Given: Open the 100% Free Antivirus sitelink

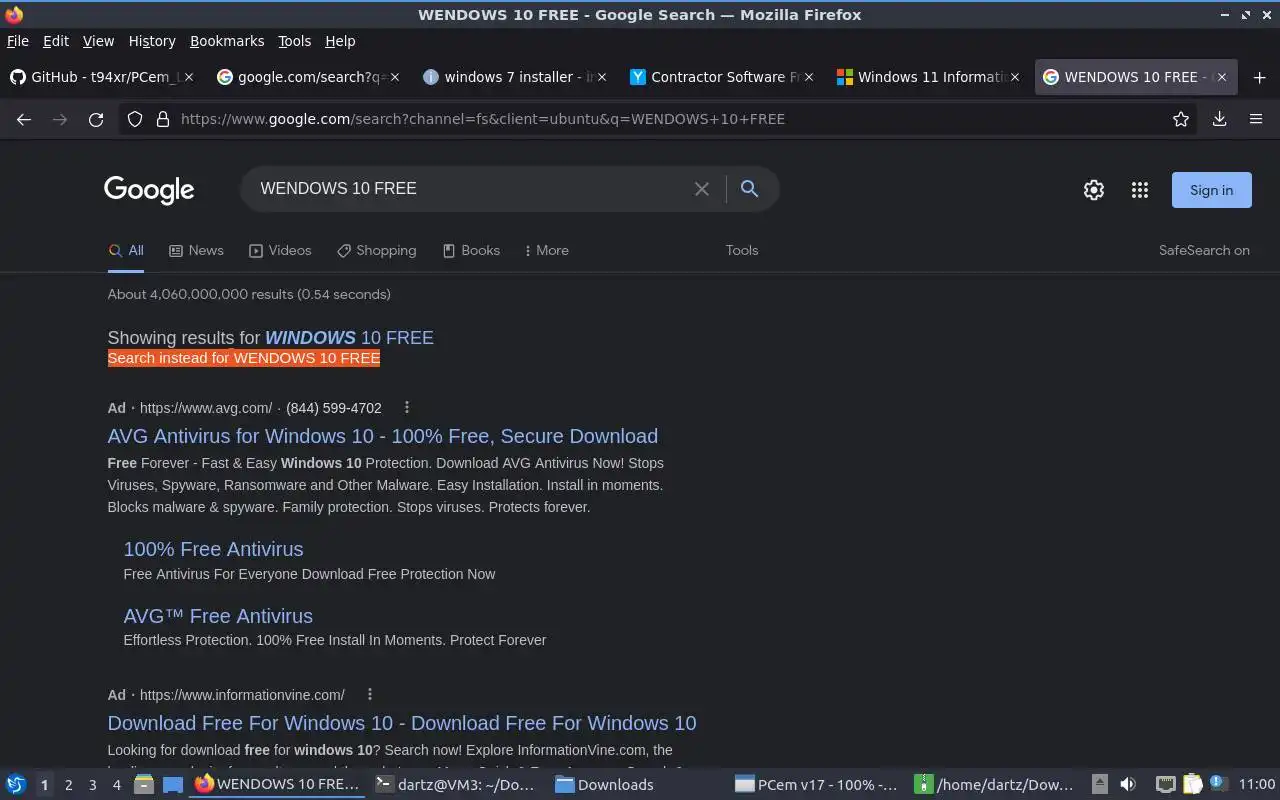Looking at the screenshot, I should click(213, 549).
